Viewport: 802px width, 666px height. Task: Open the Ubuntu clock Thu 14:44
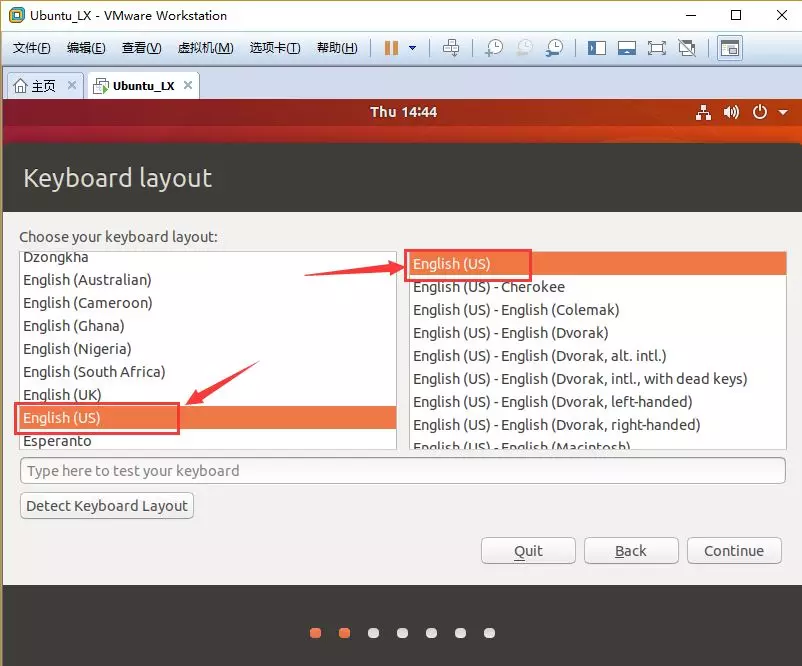[404, 112]
